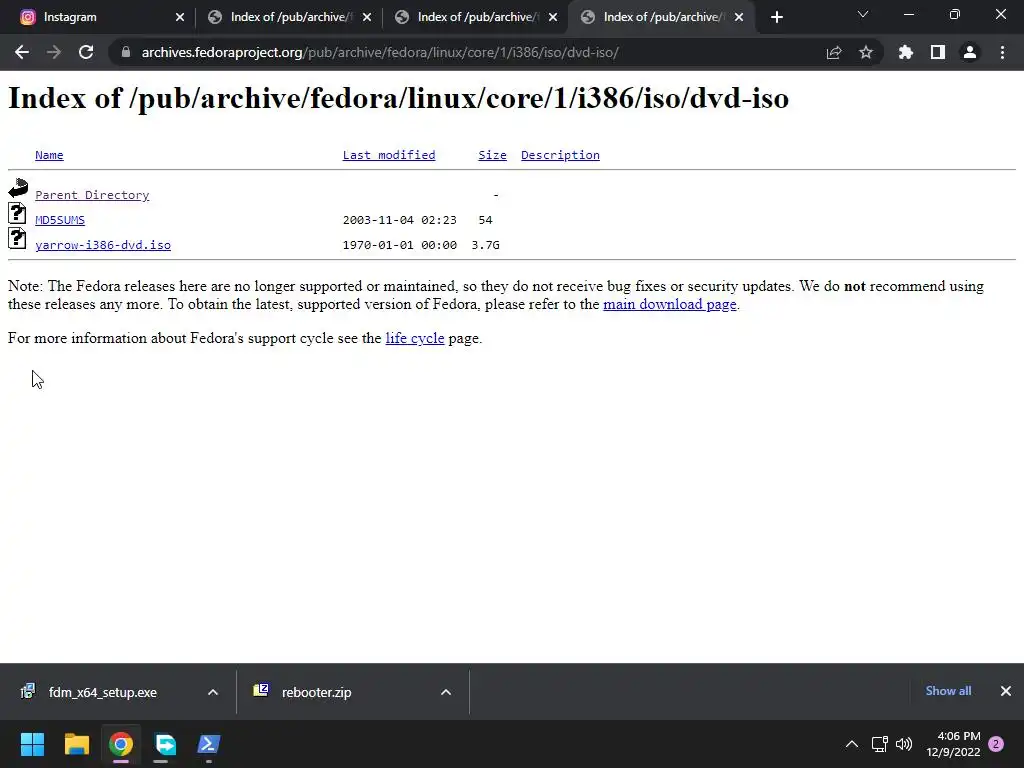The width and height of the screenshot is (1024, 768).
Task: Click Show all downloads
Action: (948, 691)
